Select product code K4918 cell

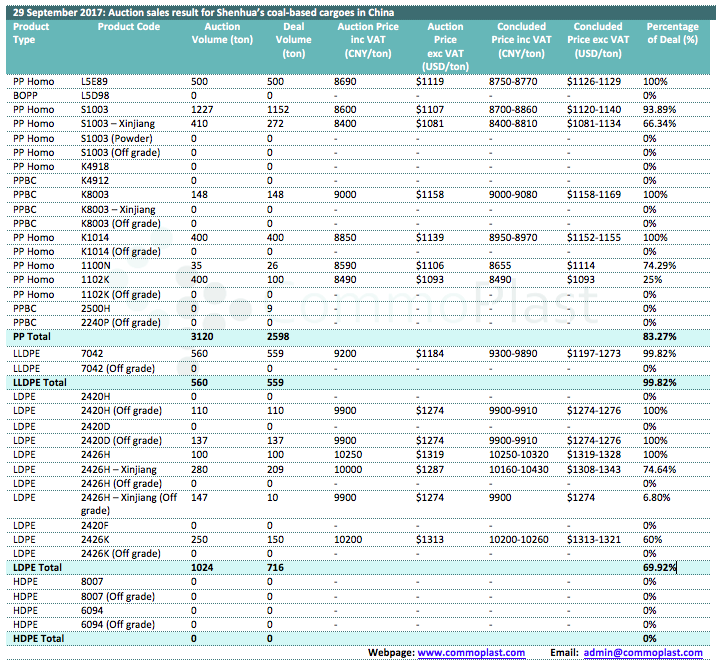tap(95, 166)
